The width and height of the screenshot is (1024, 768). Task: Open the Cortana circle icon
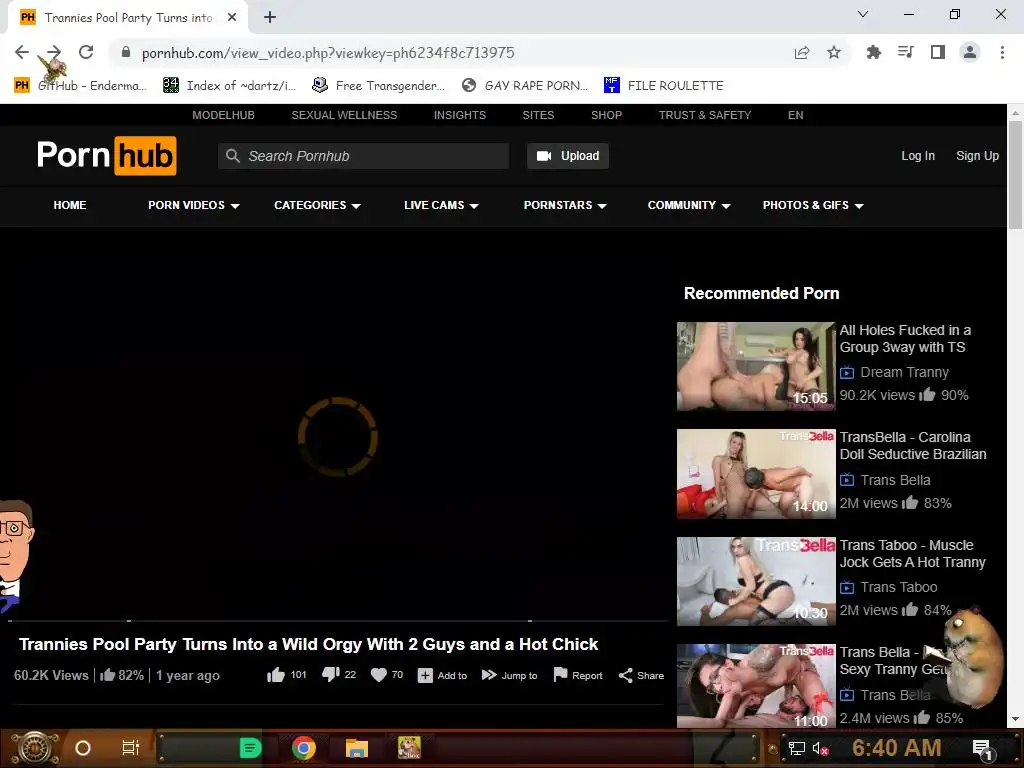pos(83,748)
